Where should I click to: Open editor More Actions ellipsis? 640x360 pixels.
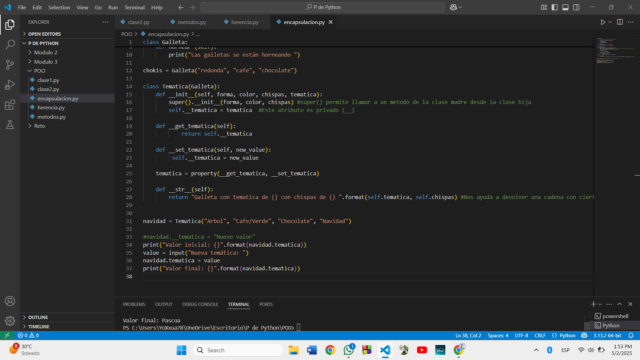630,22
